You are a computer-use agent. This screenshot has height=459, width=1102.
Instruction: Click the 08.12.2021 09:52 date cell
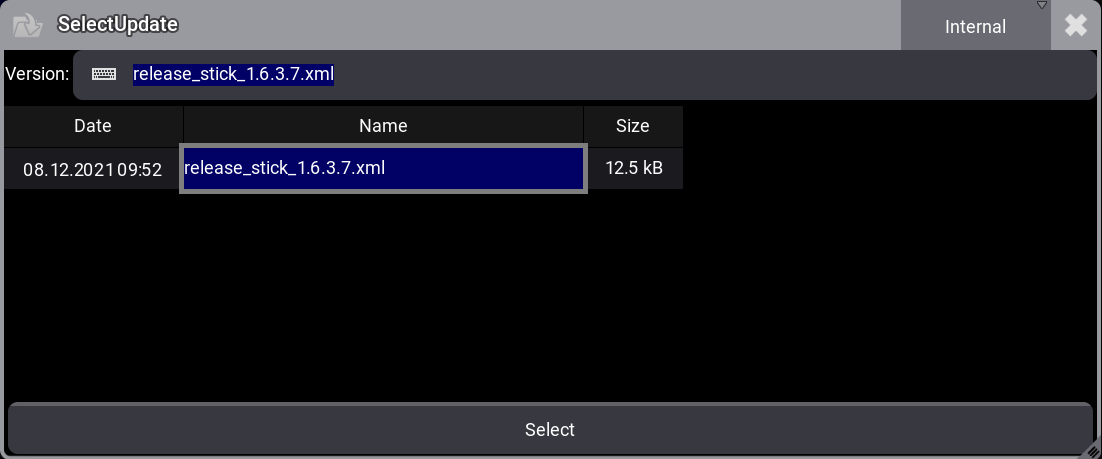[93, 170]
